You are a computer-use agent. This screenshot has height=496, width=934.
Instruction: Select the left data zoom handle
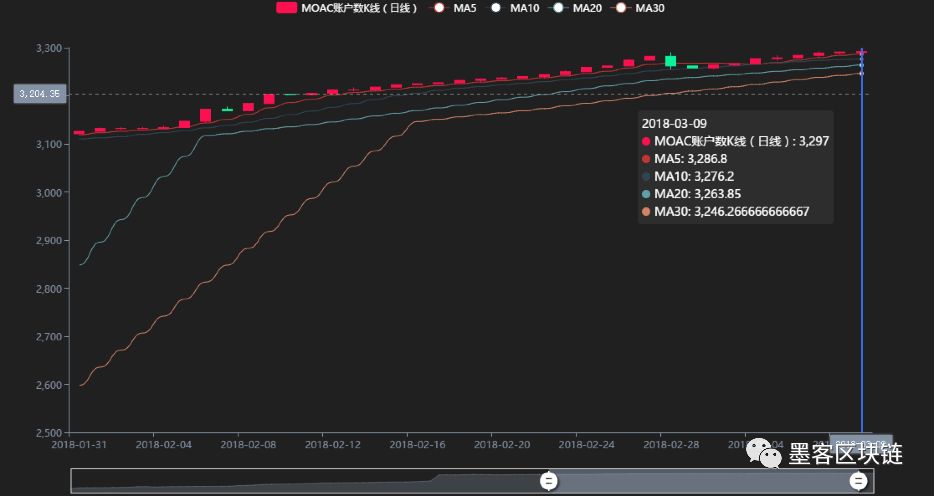(548, 481)
